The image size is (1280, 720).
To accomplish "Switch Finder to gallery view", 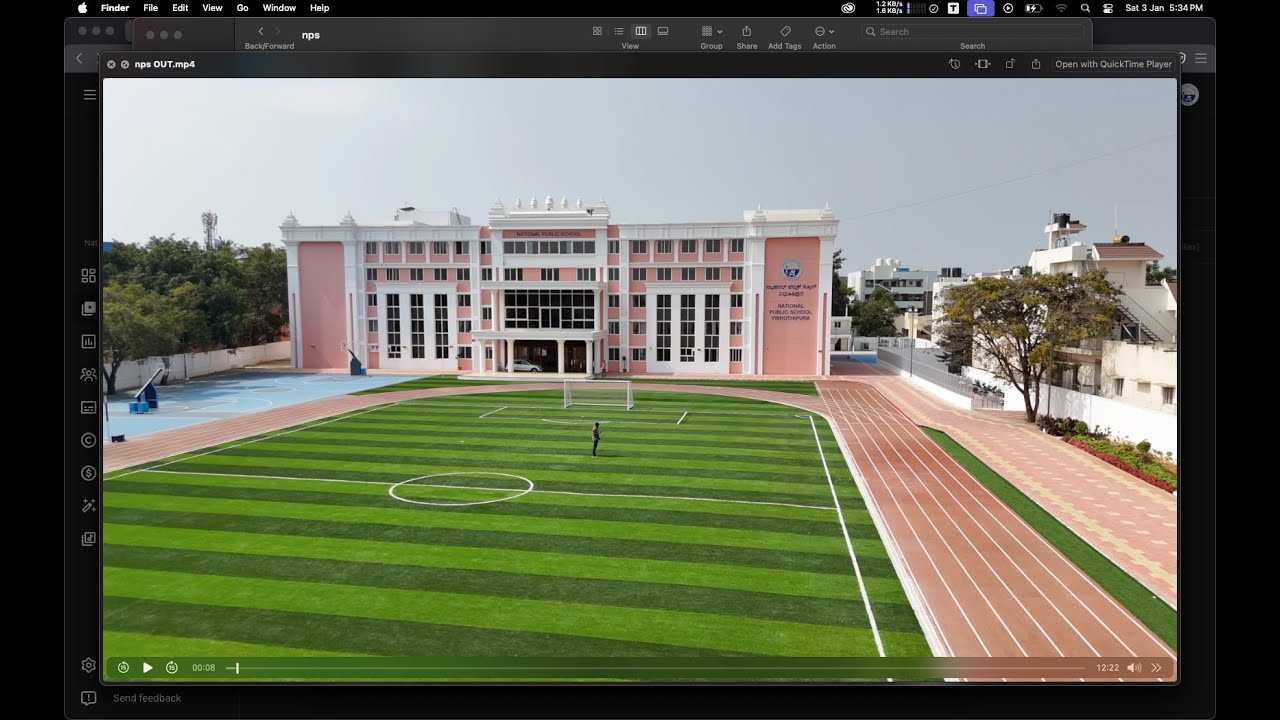I will coord(663,31).
